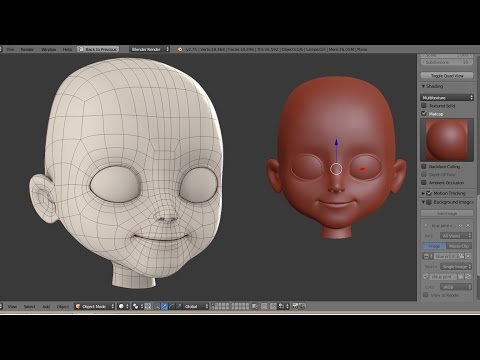This screenshot has width=480, height=360.
Task: Click the Add Image button
Action: click(x=447, y=213)
